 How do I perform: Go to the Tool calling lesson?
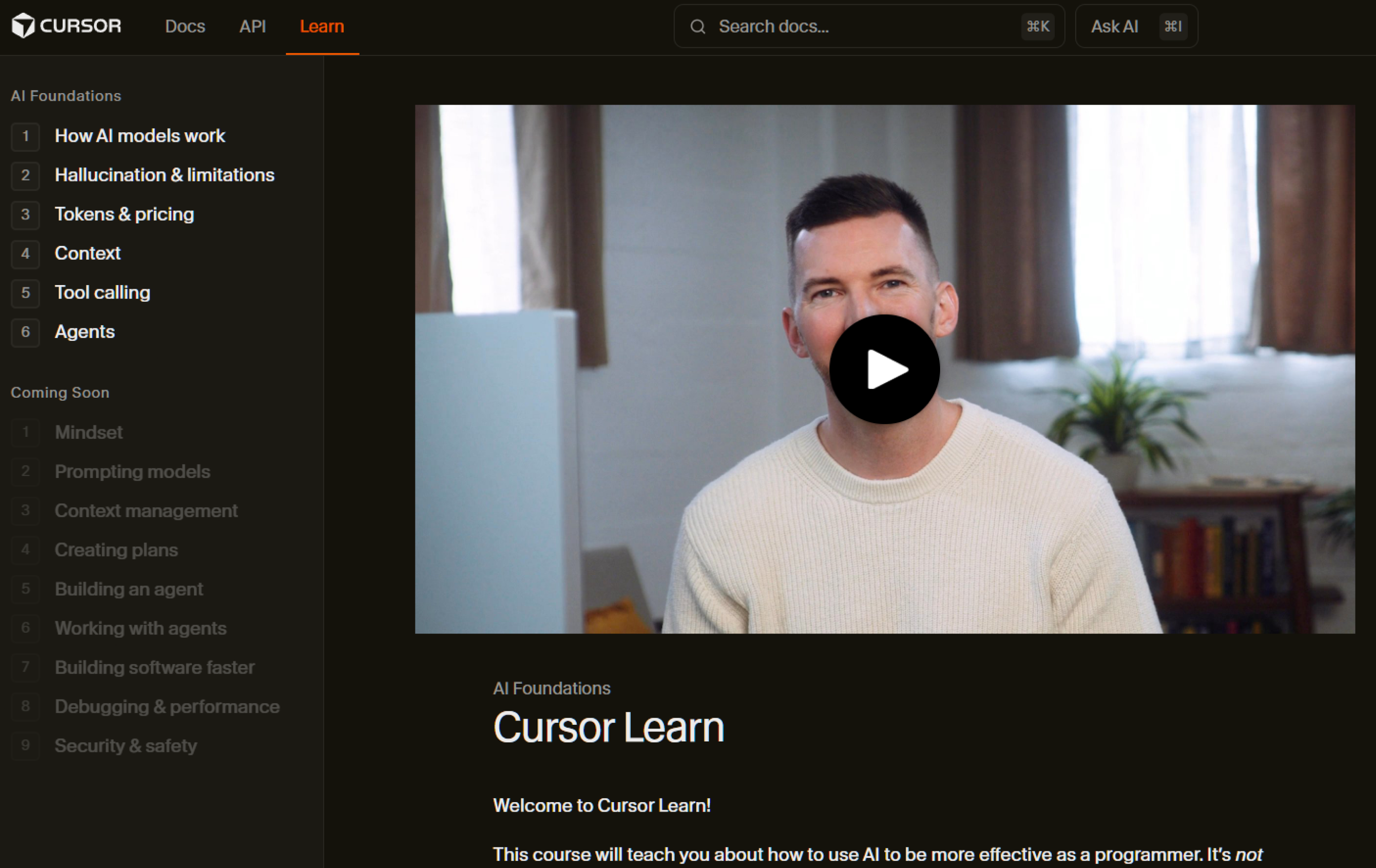click(x=102, y=293)
